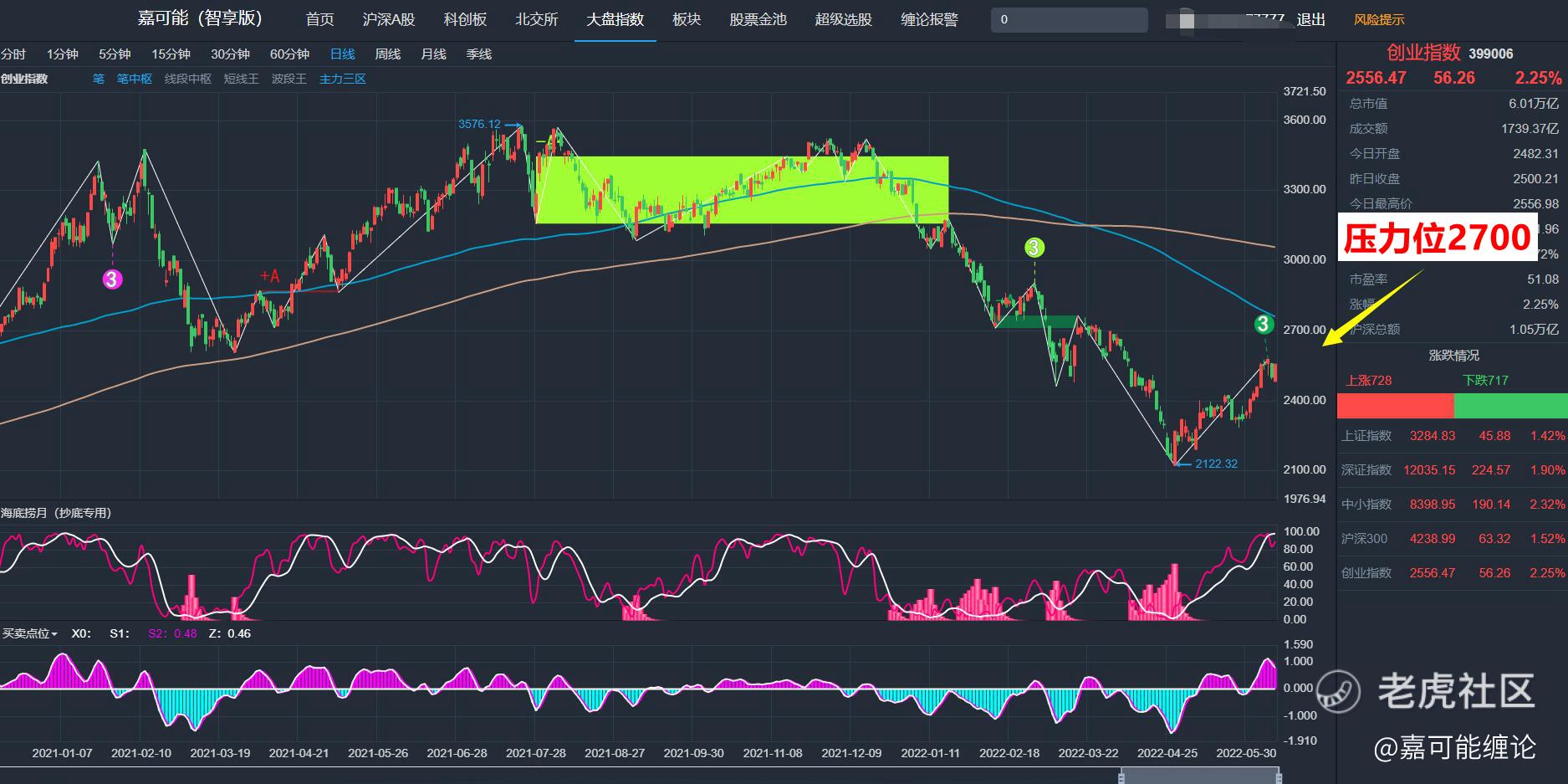This screenshot has height=784, width=1568.
Task: Click the right handle of date range slider
Action: point(1278,777)
